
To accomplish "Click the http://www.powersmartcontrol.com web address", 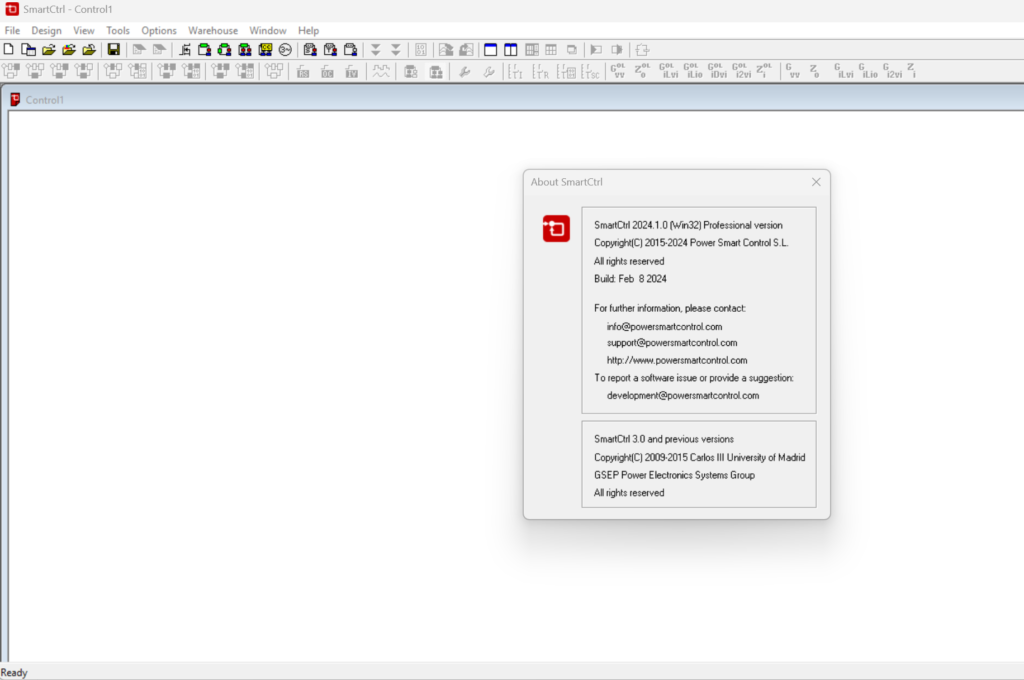I will [x=677, y=361].
